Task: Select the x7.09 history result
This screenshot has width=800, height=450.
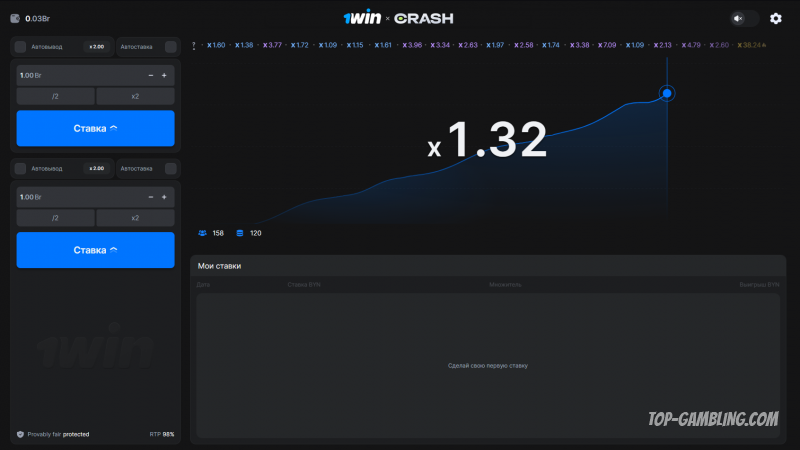Action: [x=607, y=45]
